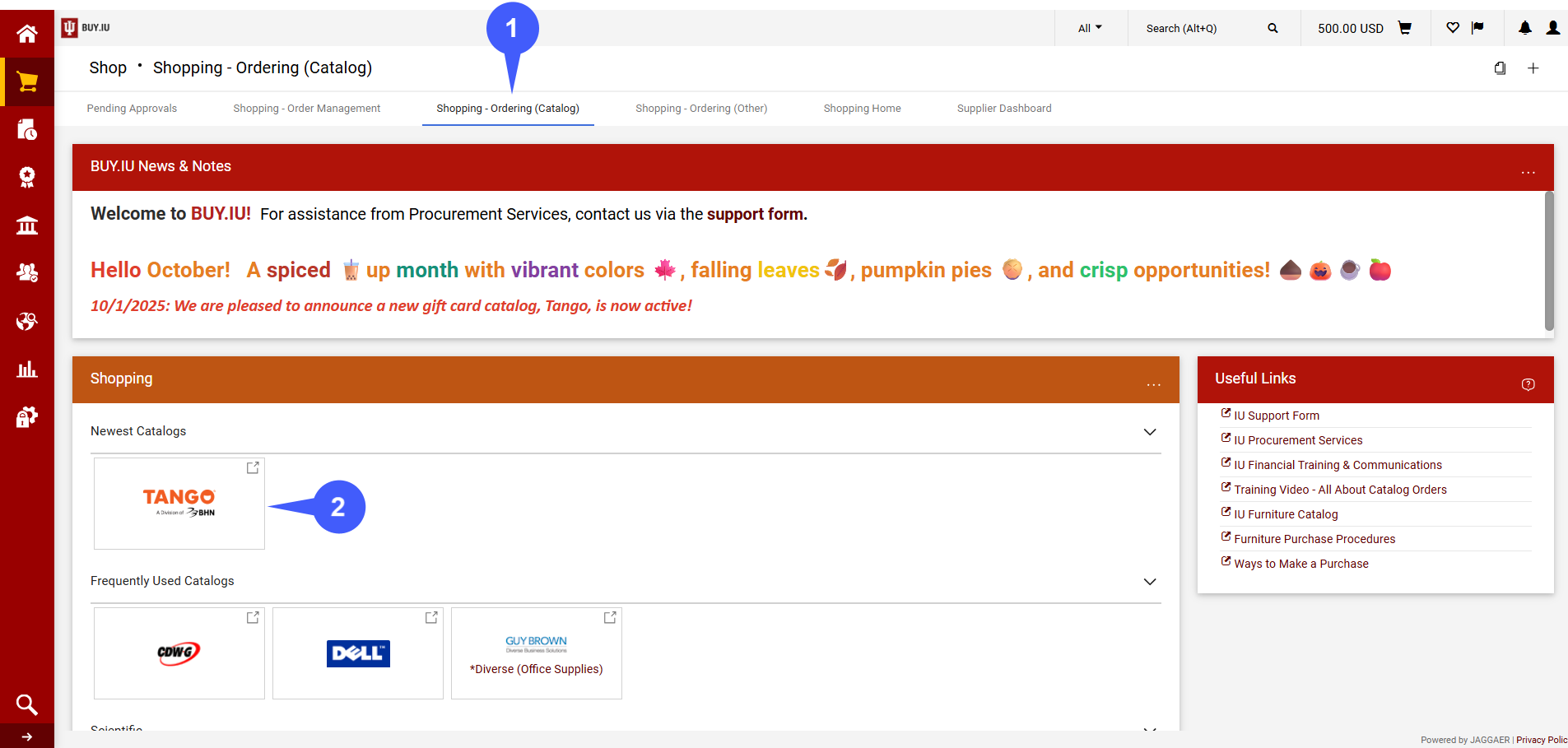Select the Contracts ribbon icon in sidebar
The height and width of the screenshot is (748, 1568).
pyautogui.click(x=27, y=177)
